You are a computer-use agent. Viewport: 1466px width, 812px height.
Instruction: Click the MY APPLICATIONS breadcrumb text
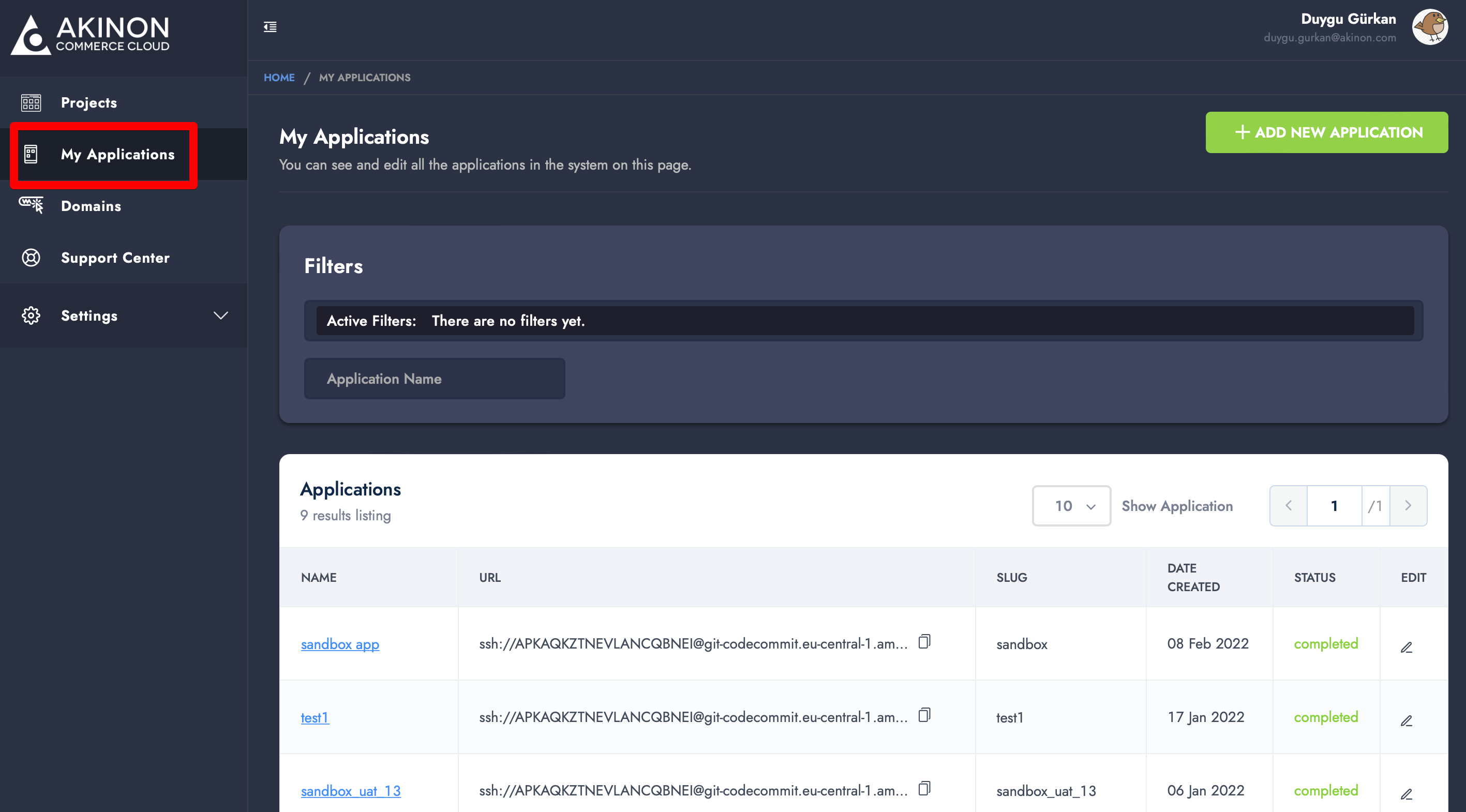tap(365, 78)
